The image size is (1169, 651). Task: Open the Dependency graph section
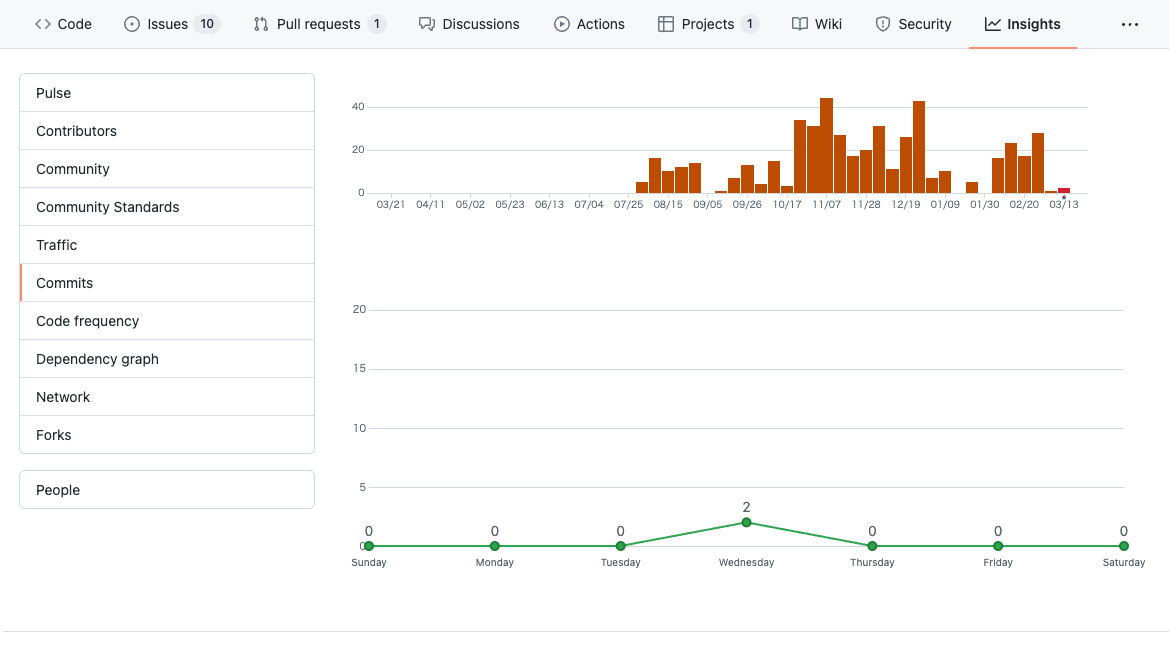pyautogui.click(x=167, y=359)
